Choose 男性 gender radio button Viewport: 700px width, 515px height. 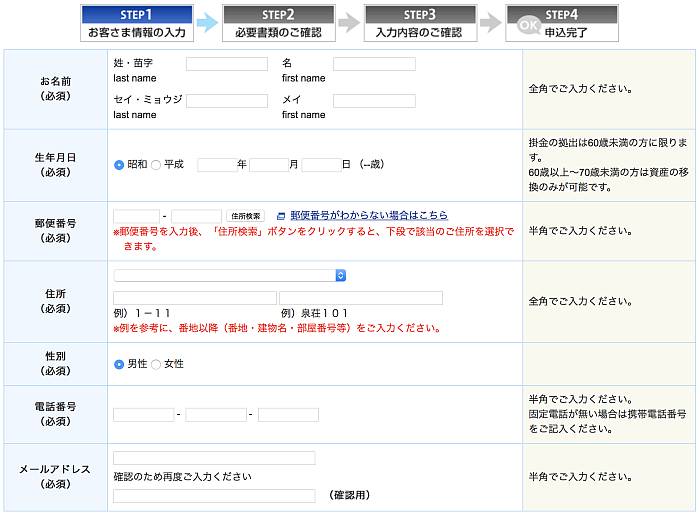[119, 364]
